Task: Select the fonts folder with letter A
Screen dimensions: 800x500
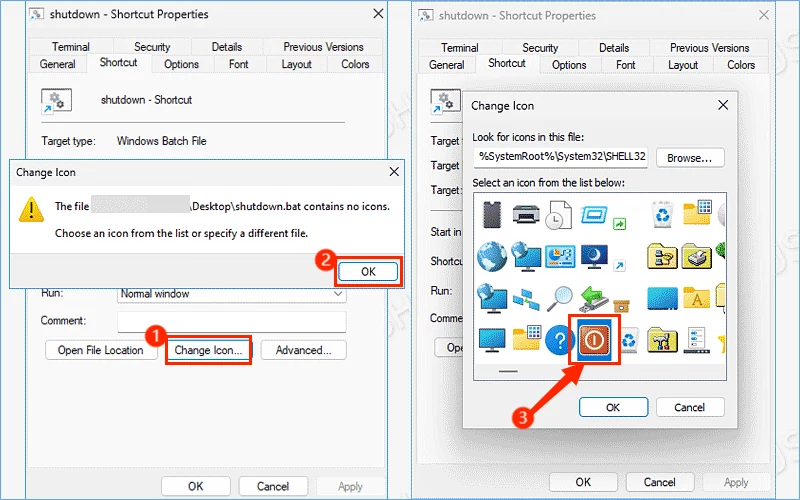Action: coord(696,298)
